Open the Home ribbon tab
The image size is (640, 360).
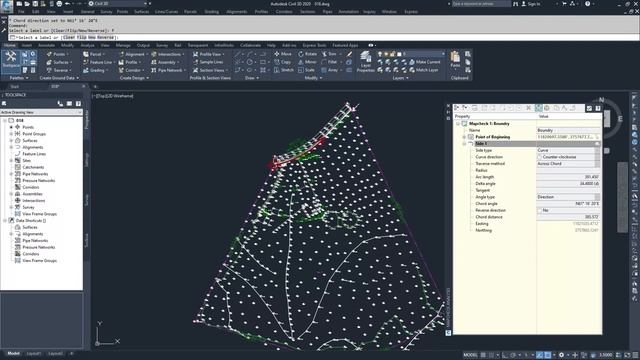click(10, 45)
